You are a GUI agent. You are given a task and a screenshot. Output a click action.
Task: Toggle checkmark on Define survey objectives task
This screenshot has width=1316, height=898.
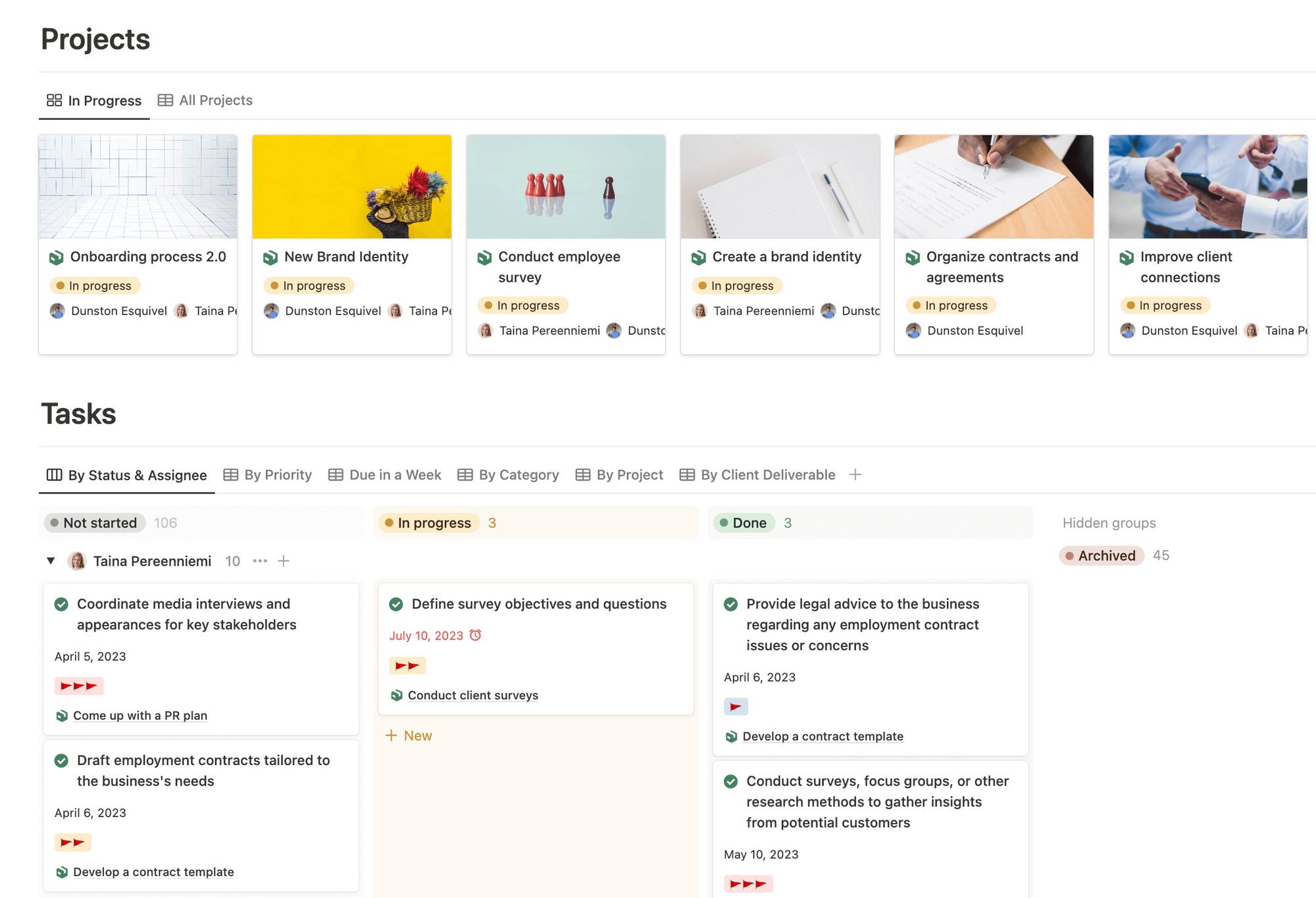tap(396, 604)
